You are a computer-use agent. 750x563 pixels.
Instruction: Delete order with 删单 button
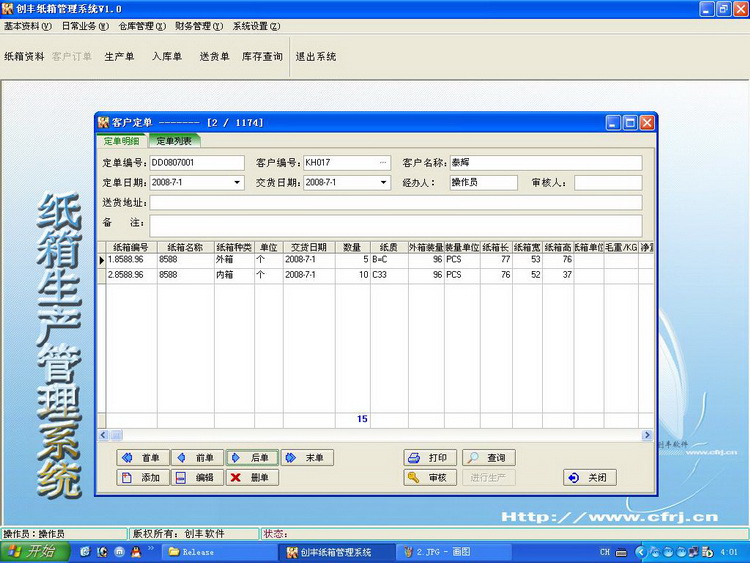pos(252,478)
